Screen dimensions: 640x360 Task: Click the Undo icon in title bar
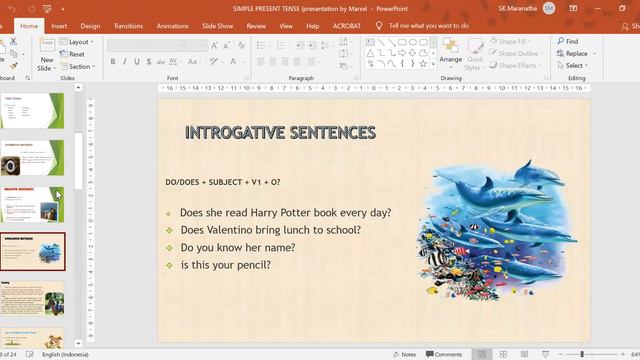pyautogui.click(x=12, y=9)
